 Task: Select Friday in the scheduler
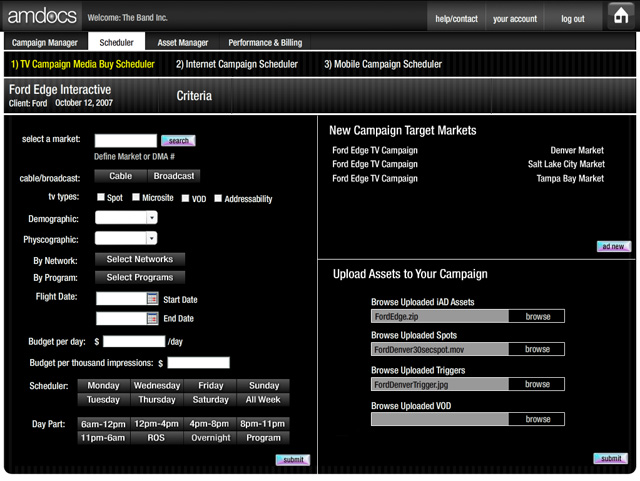[x=211, y=385]
